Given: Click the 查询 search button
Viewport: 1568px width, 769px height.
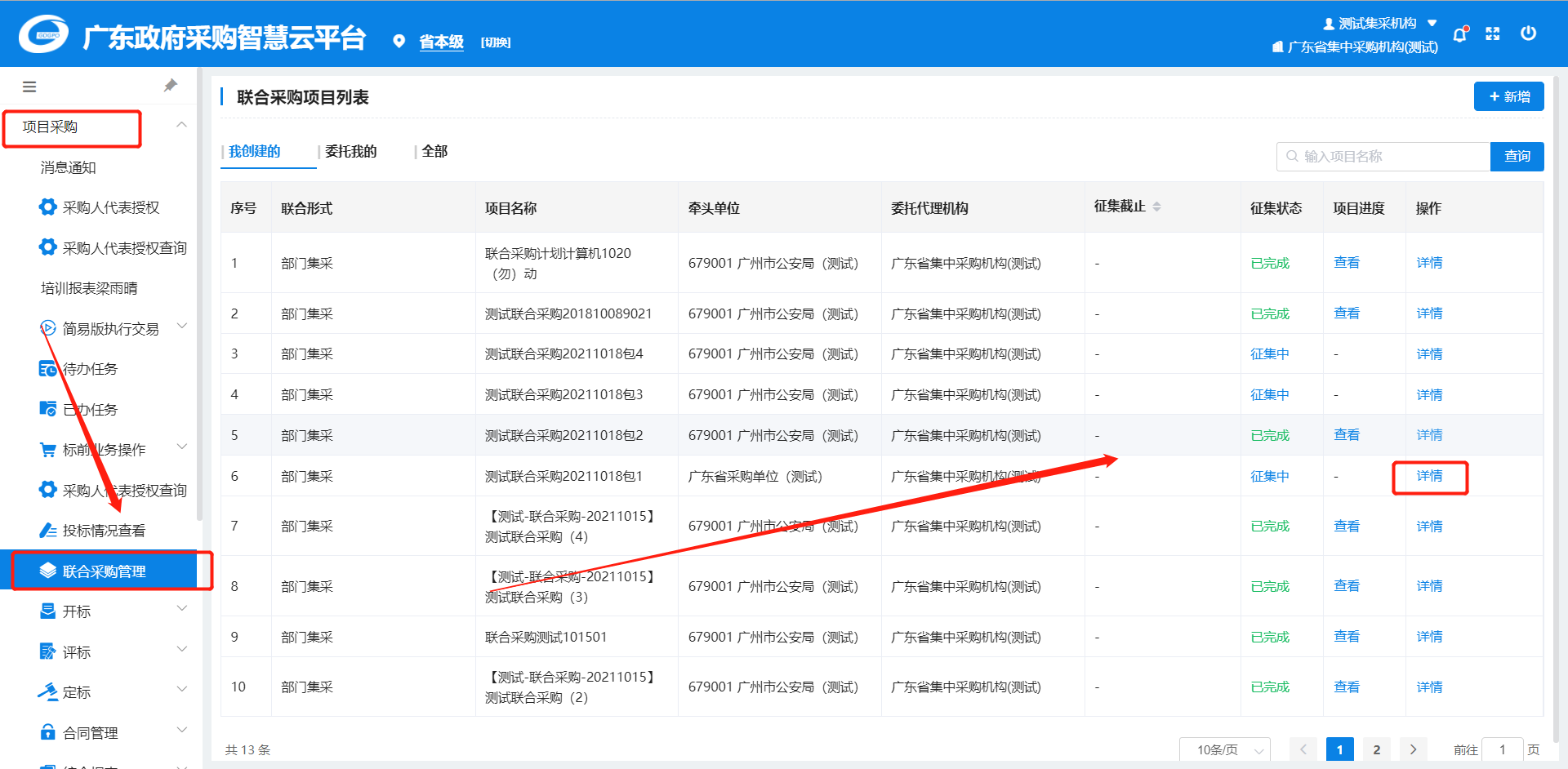Looking at the screenshot, I should 1517,156.
